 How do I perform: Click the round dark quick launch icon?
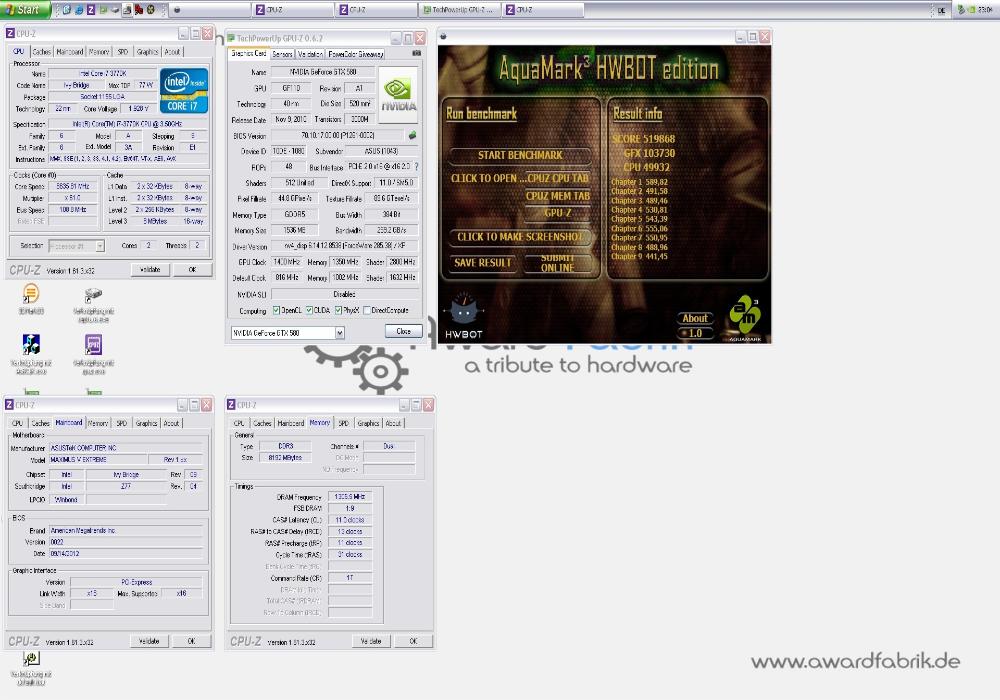(151, 10)
